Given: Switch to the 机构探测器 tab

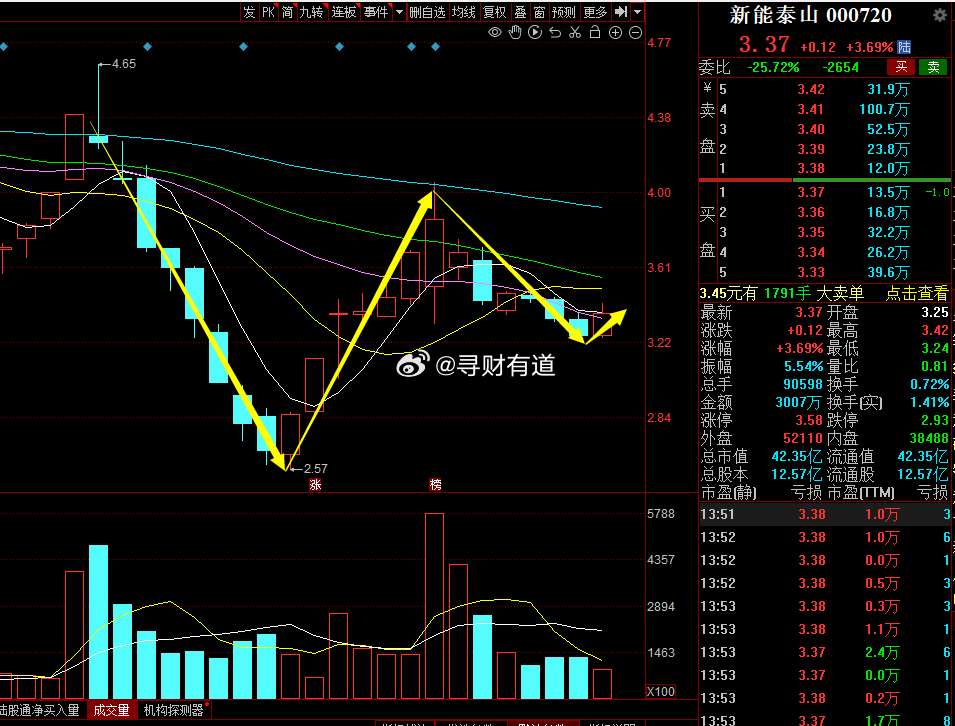Looking at the screenshot, I should [173, 710].
